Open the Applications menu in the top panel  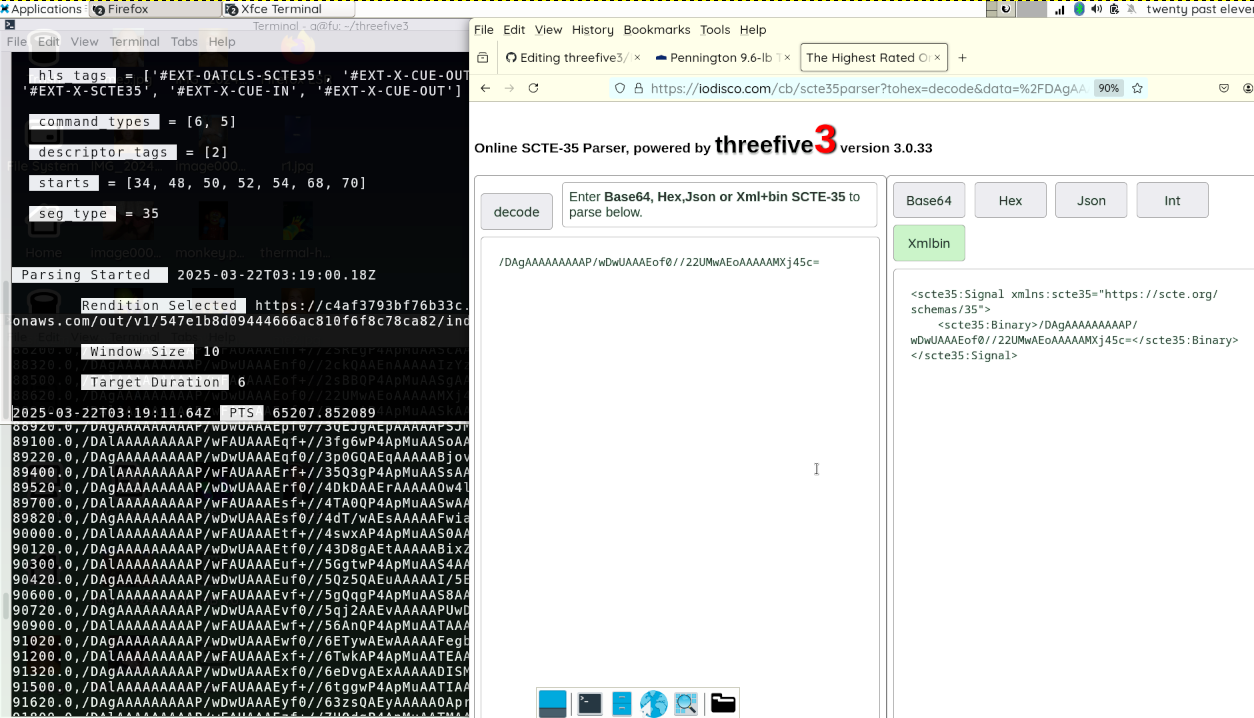point(42,9)
